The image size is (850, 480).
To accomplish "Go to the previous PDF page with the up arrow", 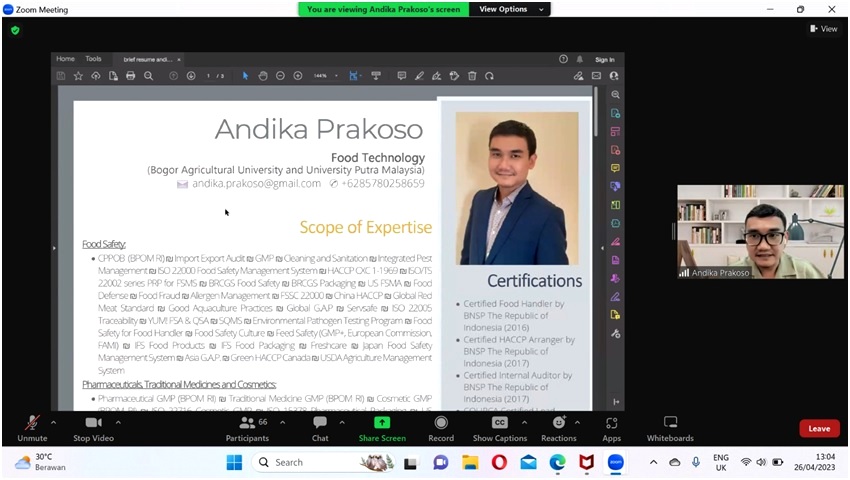I will pyautogui.click(x=173, y=76).
